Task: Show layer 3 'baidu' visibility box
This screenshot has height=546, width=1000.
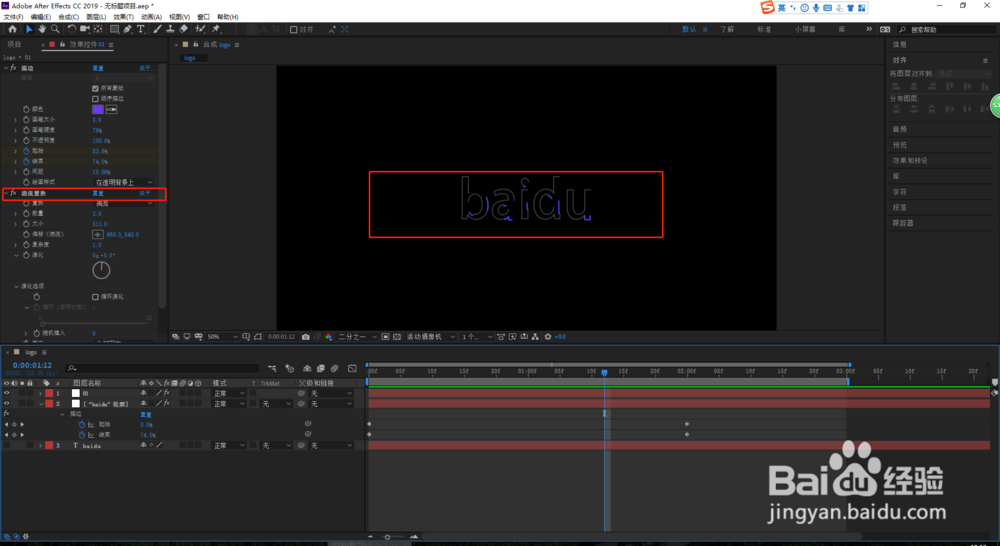Action: (x=6, y=446)
